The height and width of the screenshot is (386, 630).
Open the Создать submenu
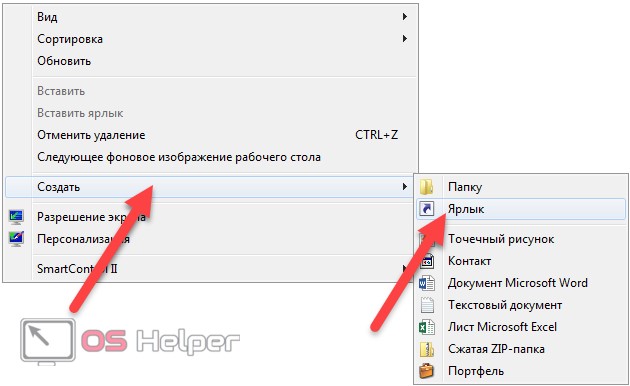coord(210,187)
